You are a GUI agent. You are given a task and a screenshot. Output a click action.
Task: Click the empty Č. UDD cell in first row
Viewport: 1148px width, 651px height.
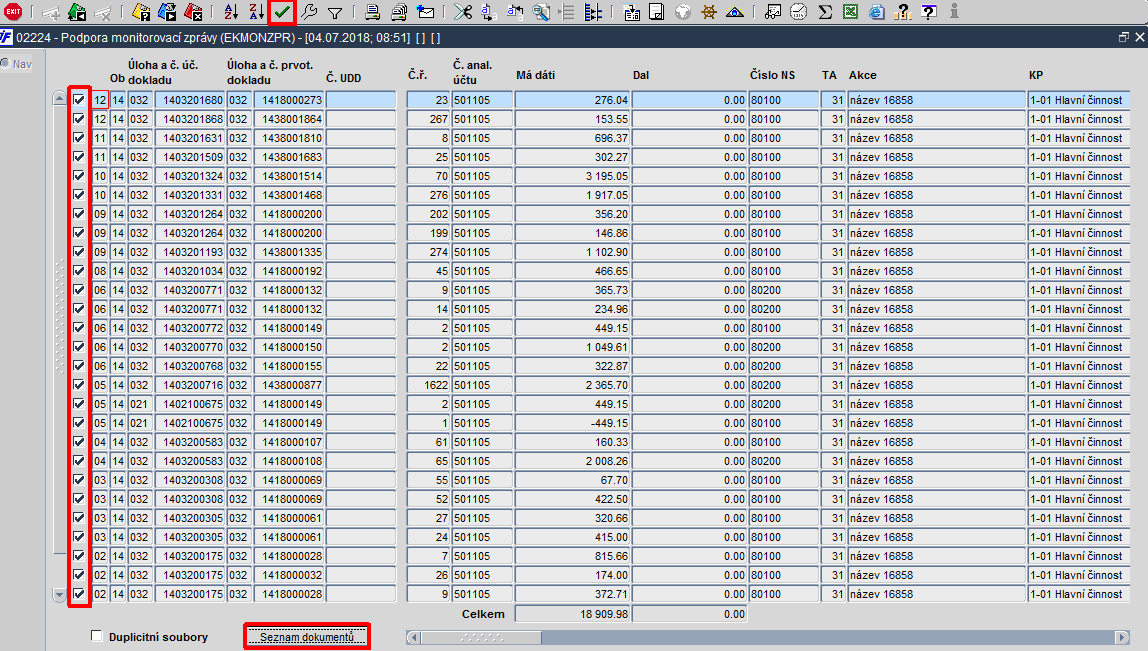click(x=361, y=100)
